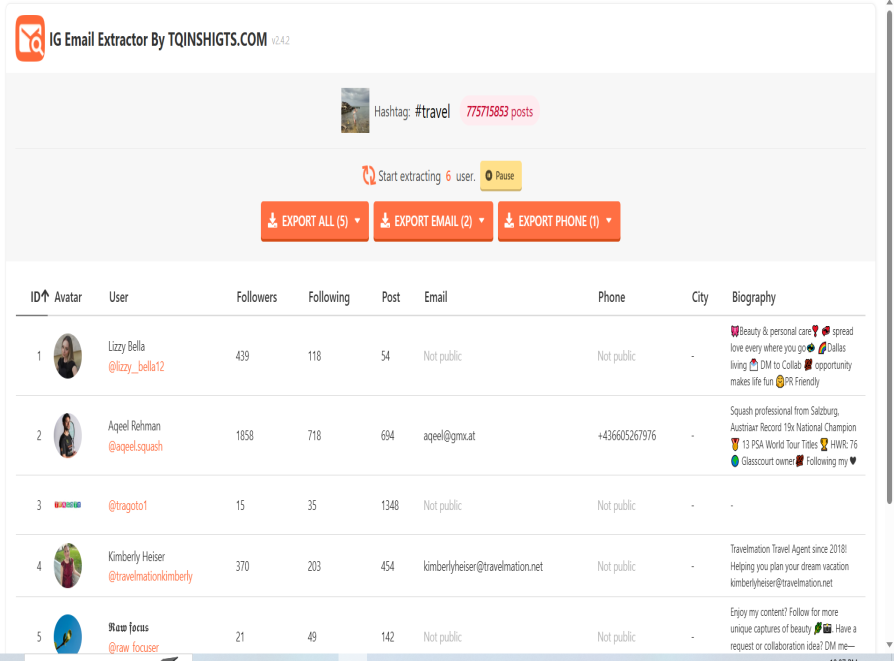The image size is (894, 661).
Task: Open the @lizzy_bella12 profile link
Action: click(x=136, y=367)
